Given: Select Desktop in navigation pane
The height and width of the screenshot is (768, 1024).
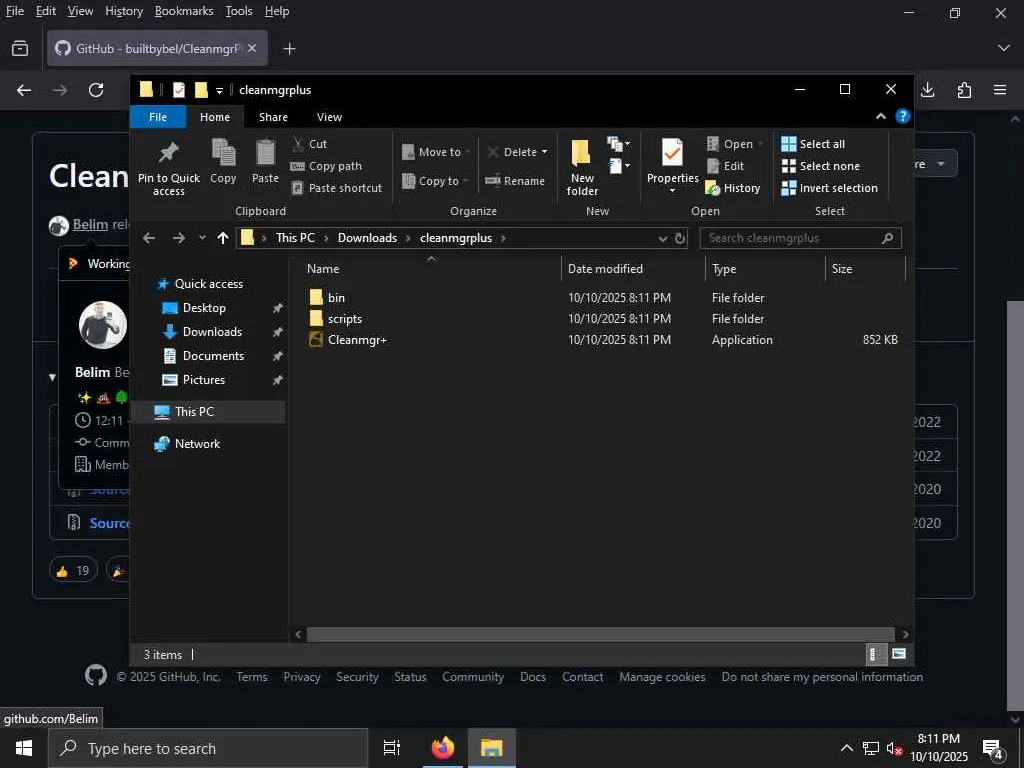Looking at the screenshot, I should (204, 308).
